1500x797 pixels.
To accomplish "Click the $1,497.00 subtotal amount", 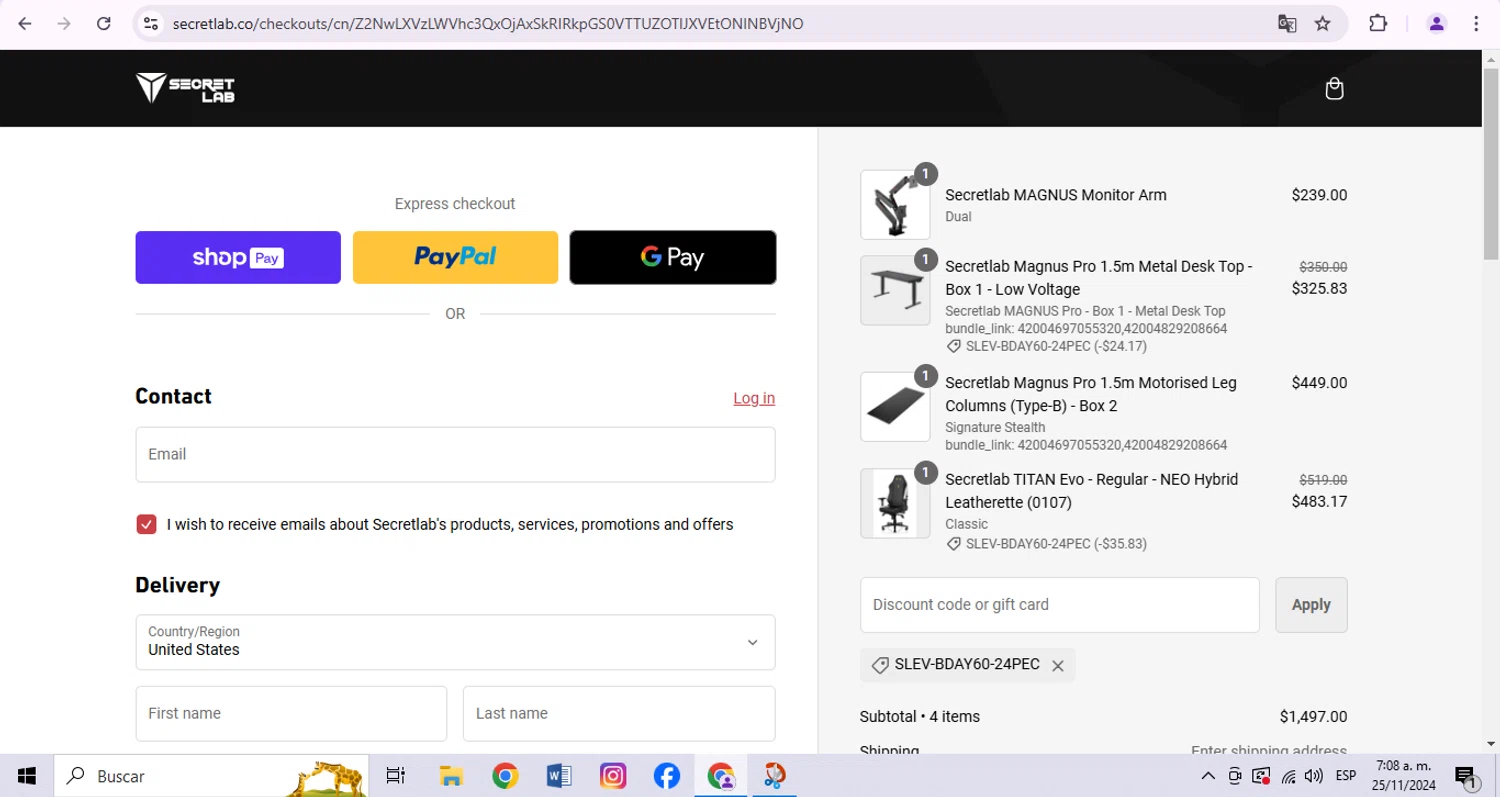I will click(x=1313, y=717).
